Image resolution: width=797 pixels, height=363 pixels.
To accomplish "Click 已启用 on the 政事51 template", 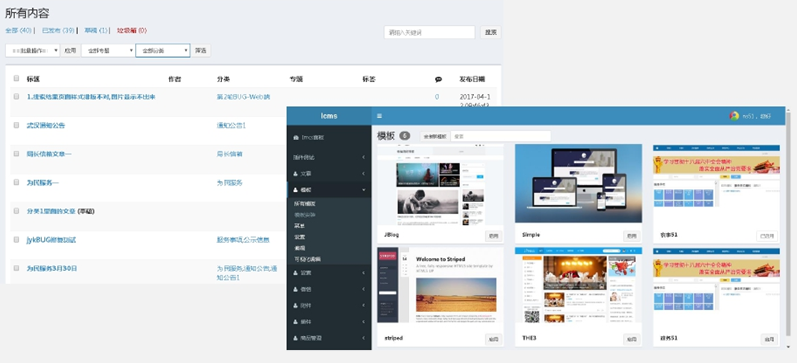I will (x=767, y=236).
